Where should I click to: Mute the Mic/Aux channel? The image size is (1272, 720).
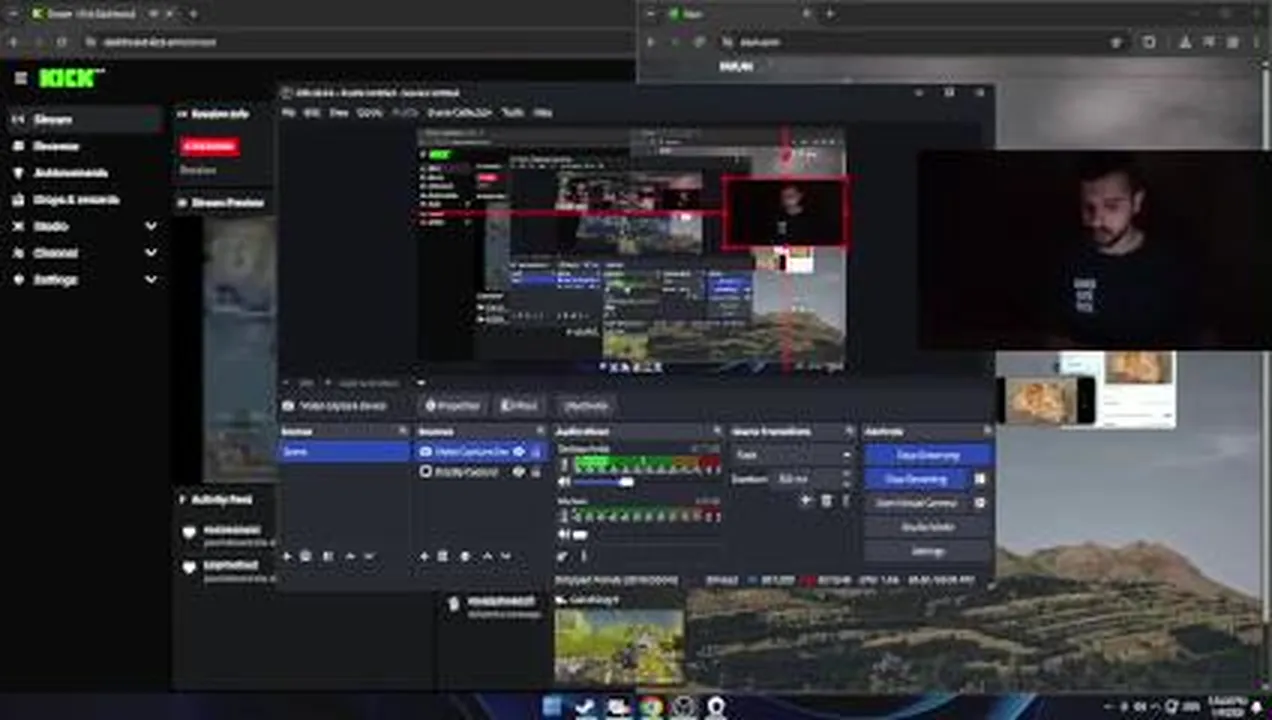563,534
